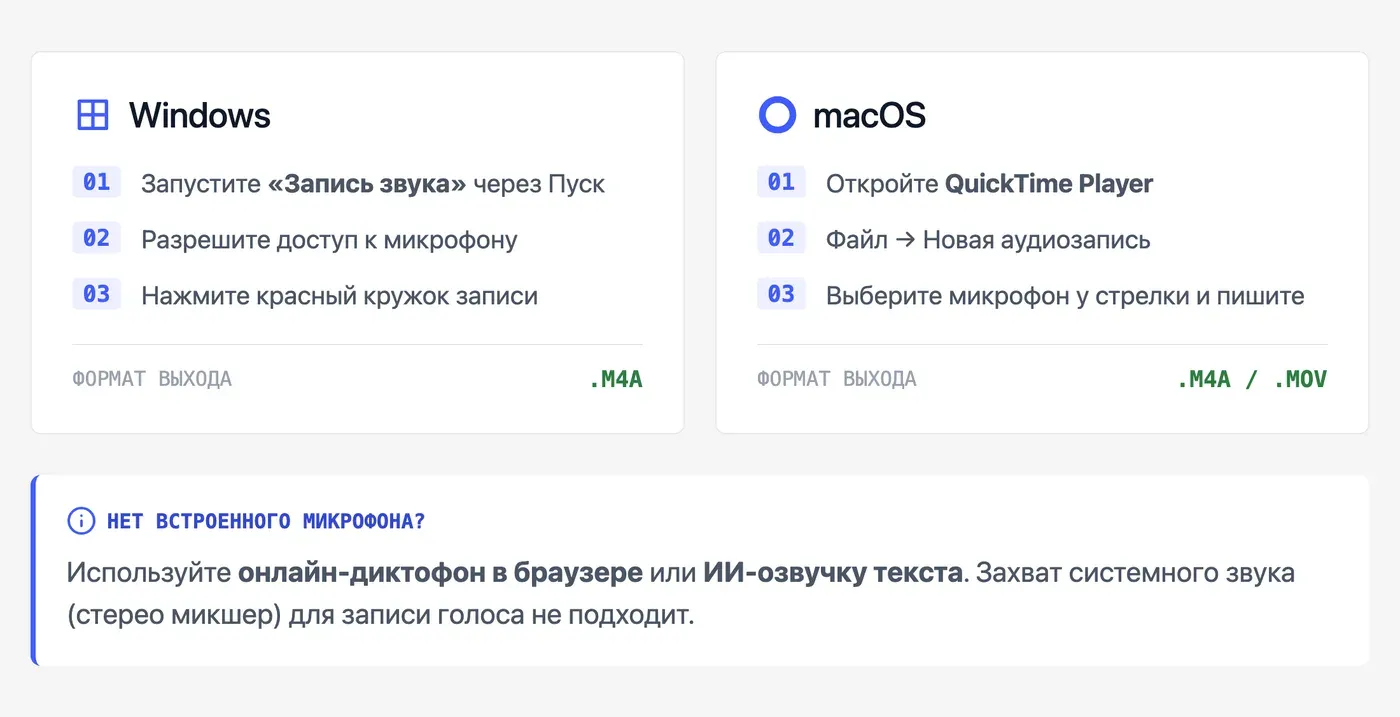Click the .M4A / .MOV format value
Image resolution: width=1400 pixels, height=717 pixels.
point(1252,379)
